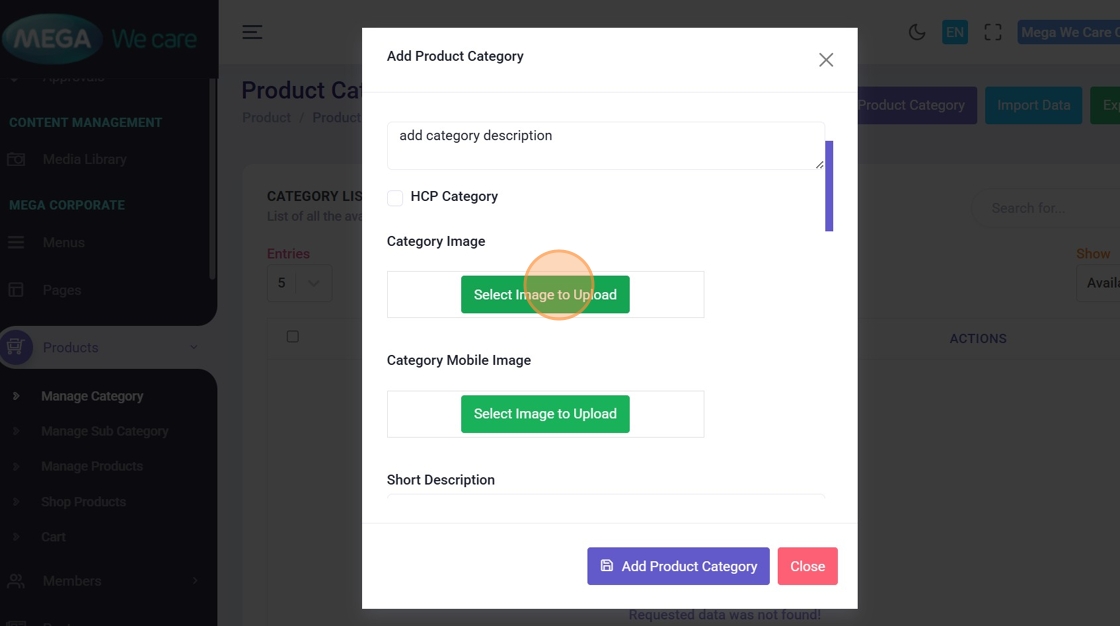Click the Menus list icon
The width and height of the screenshot is (1120, 626).
click(x=16, y=243)
